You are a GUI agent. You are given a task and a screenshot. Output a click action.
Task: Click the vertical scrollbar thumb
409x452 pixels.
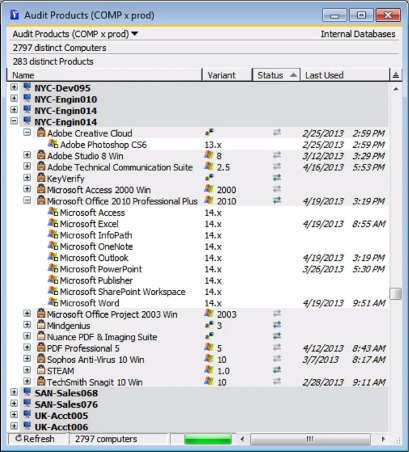(396, 294)
